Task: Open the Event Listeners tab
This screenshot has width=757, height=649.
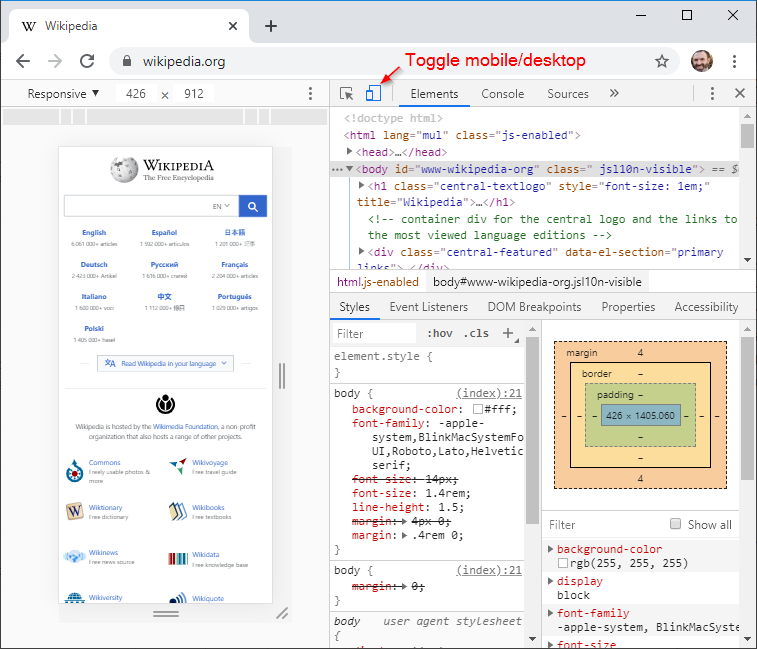Action: (x=428, y=307)
